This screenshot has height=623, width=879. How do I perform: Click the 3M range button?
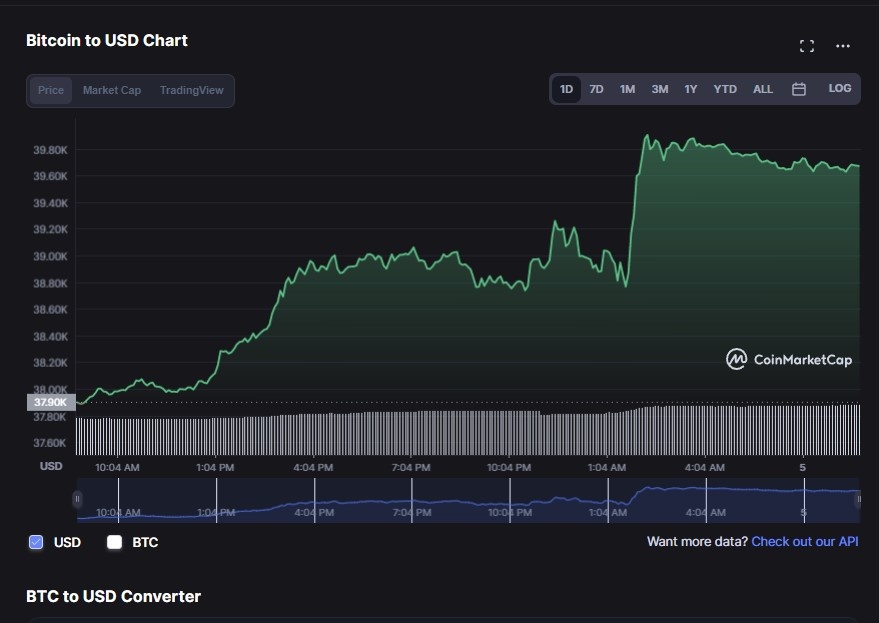(659, 88)
